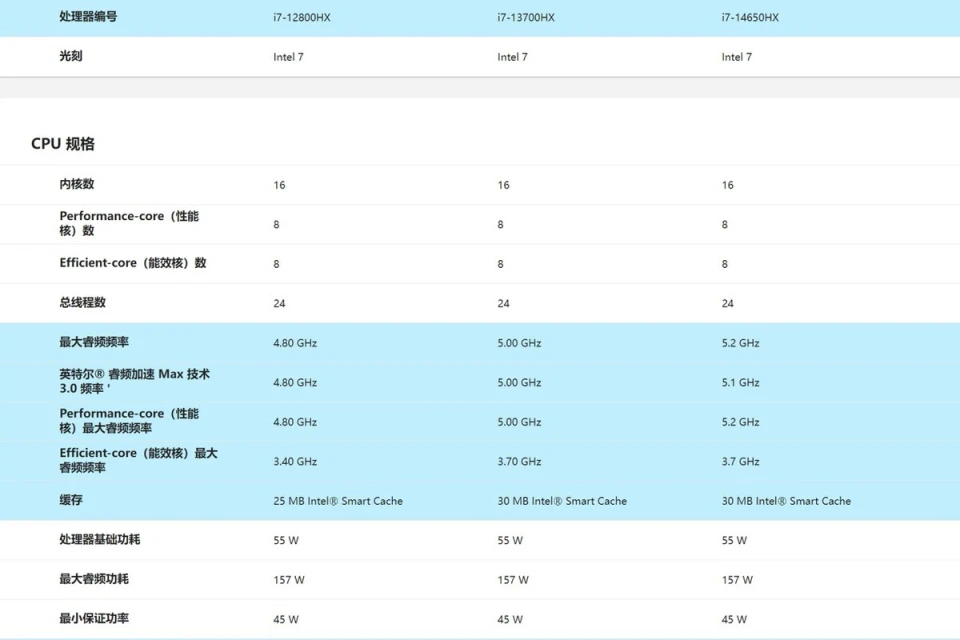Click the 最大睿频功耗 row label
The width and height of the screenshot is (960, 640).
94,578
